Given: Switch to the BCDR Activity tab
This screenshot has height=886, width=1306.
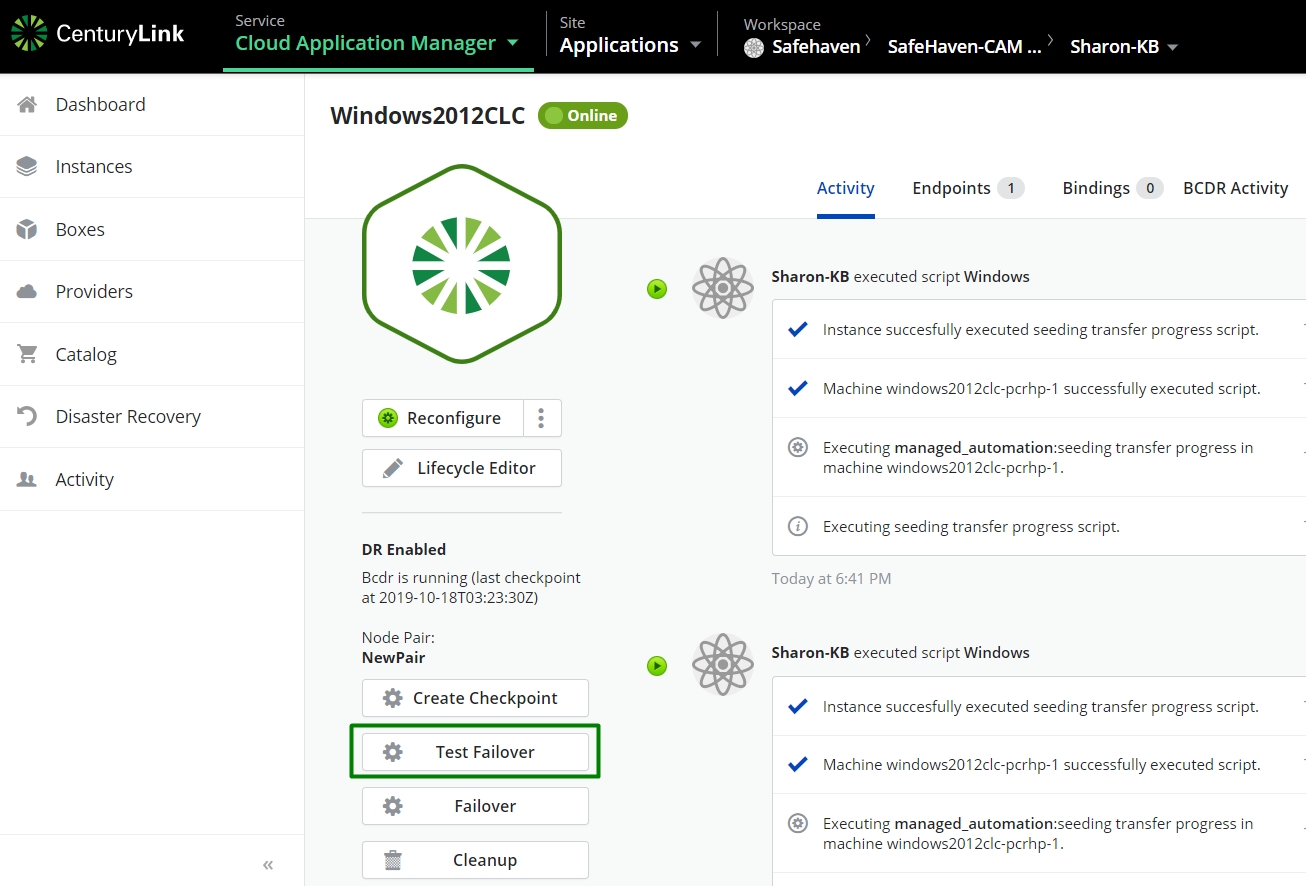Looking at the screenshot, I should tap(1235, 188).
